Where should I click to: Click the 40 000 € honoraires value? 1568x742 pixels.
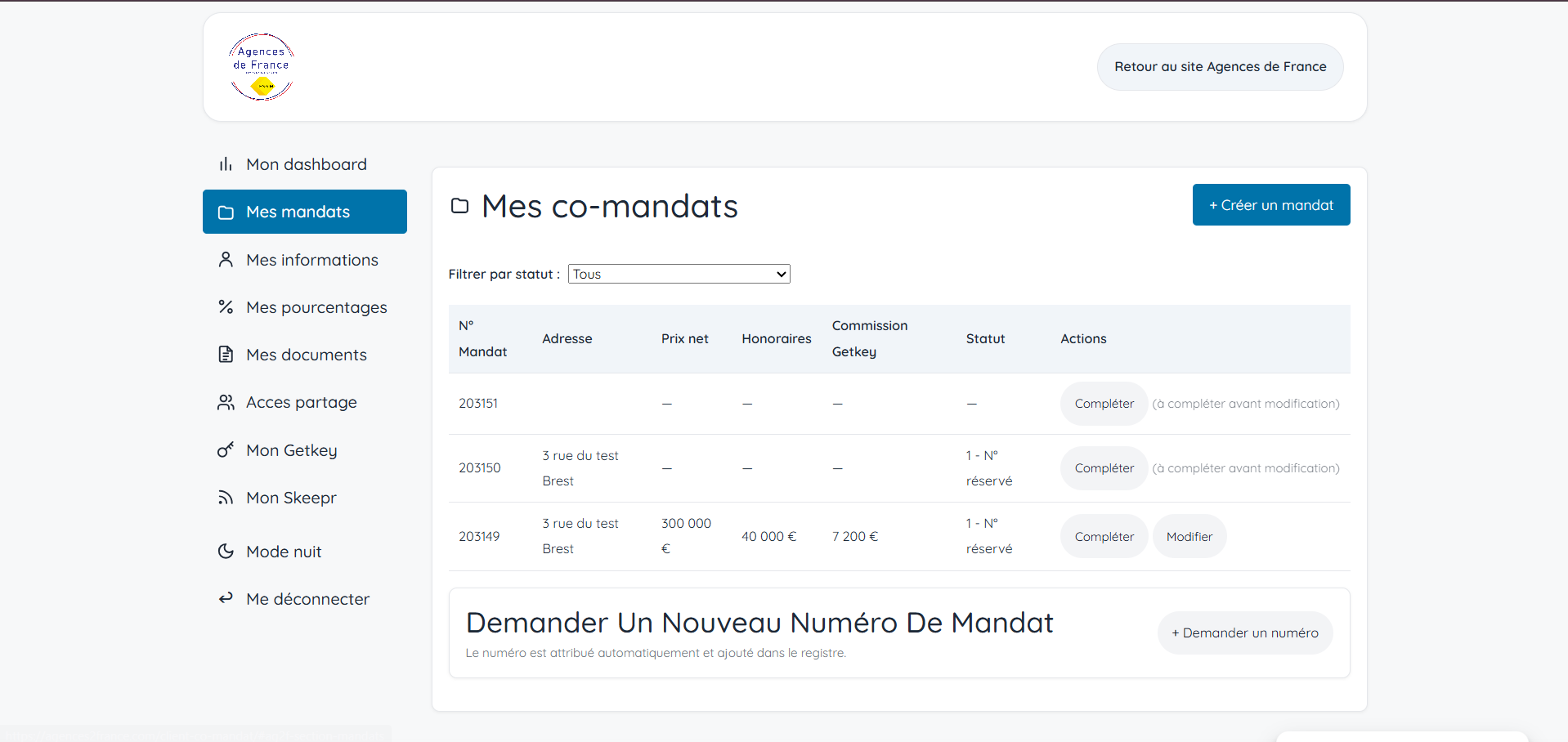768,537
